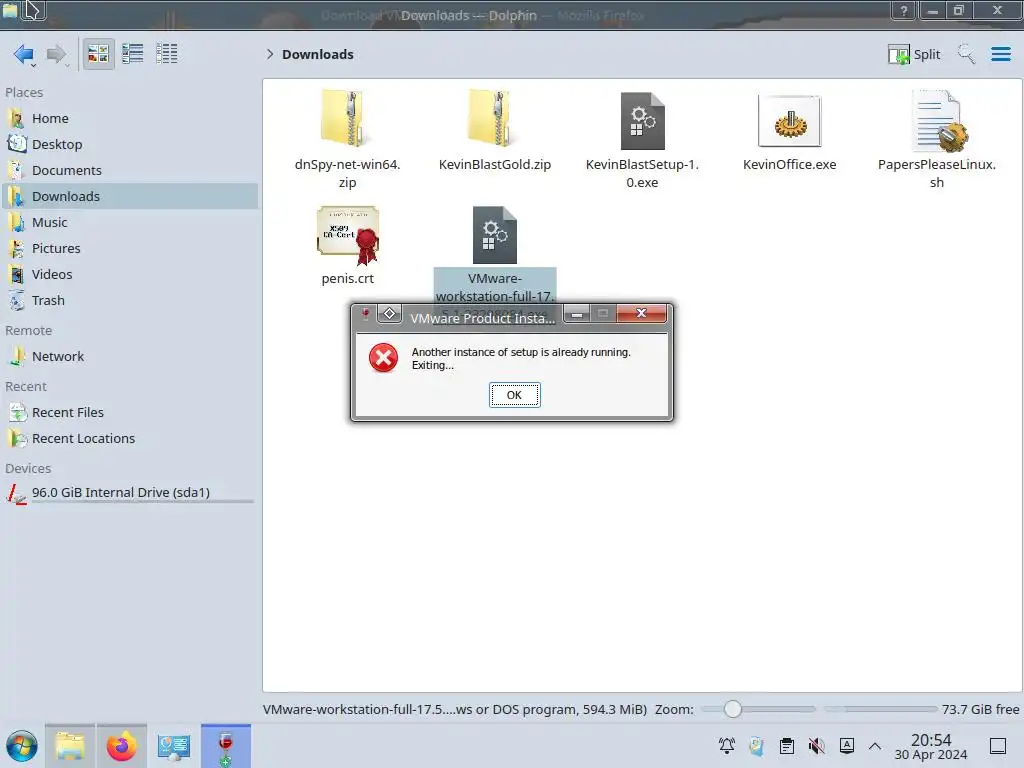Viewport: 1024px width, 768px height.
Task: Click OK in the VMware error dialog
Action: click(x=515, y=395)
